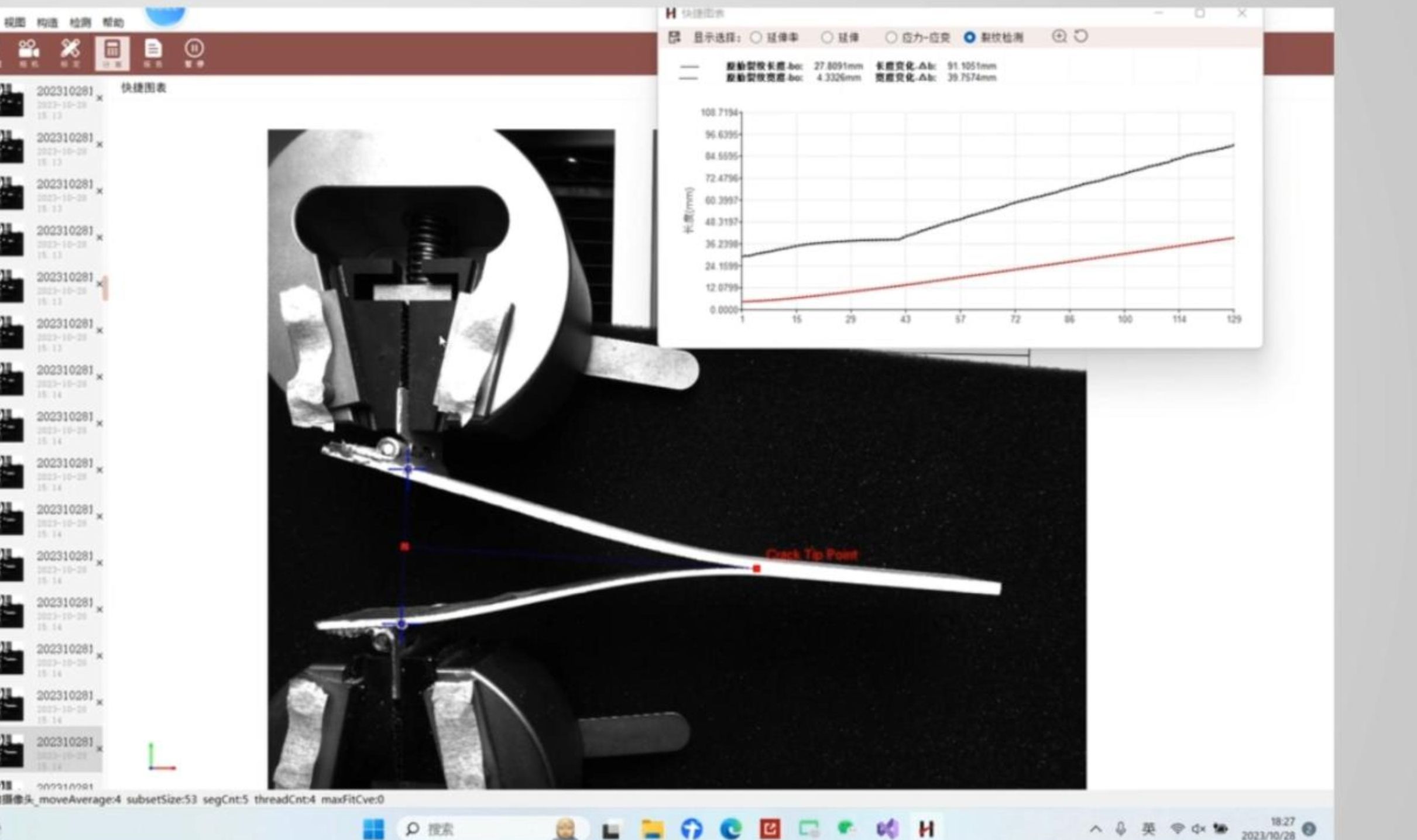Click the microphone tray icon

click(x=1121, y=829)
